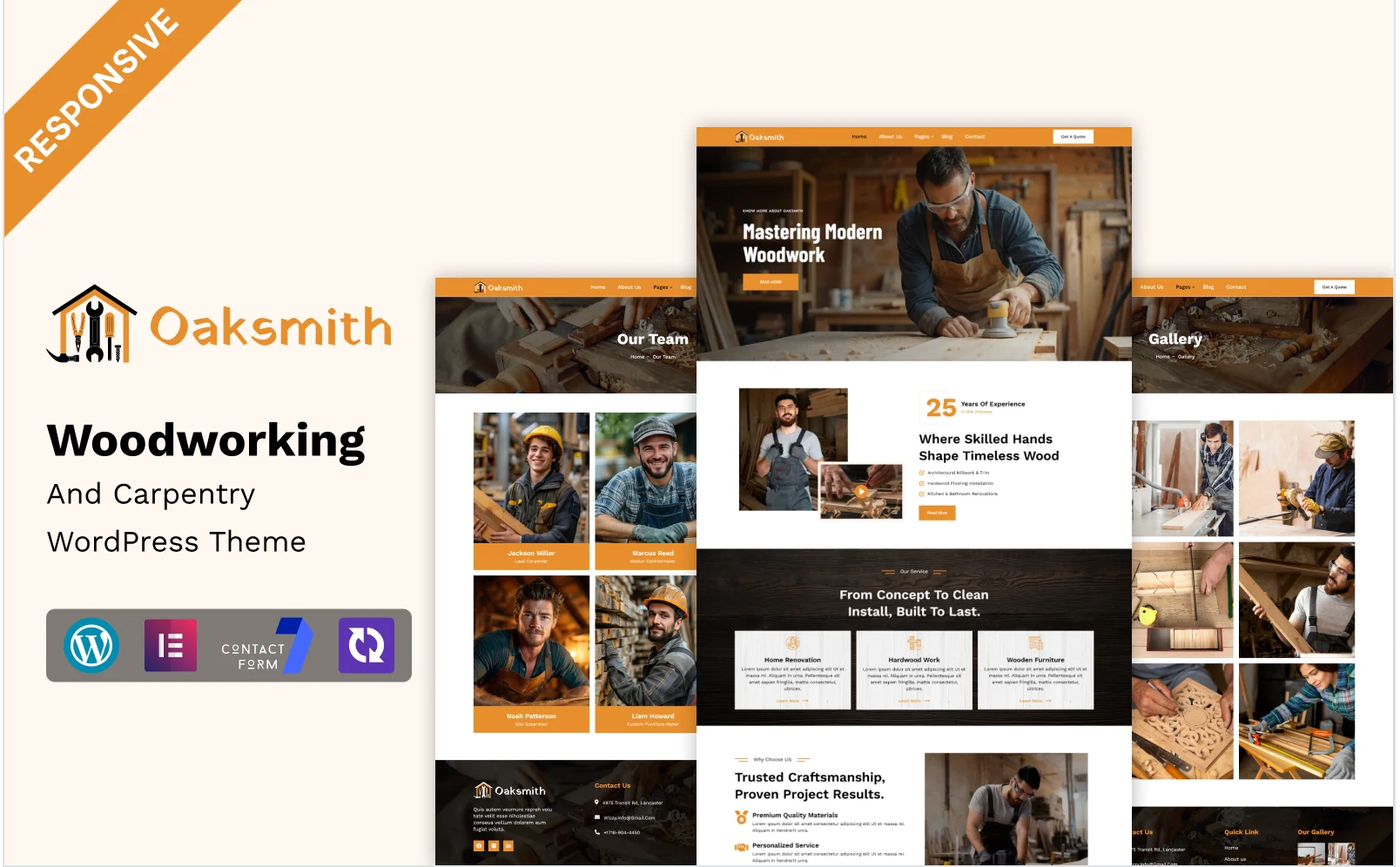
Task: Click the 'Mastering Modern Woodwork' hero heading
Action: tap(812, 244)
